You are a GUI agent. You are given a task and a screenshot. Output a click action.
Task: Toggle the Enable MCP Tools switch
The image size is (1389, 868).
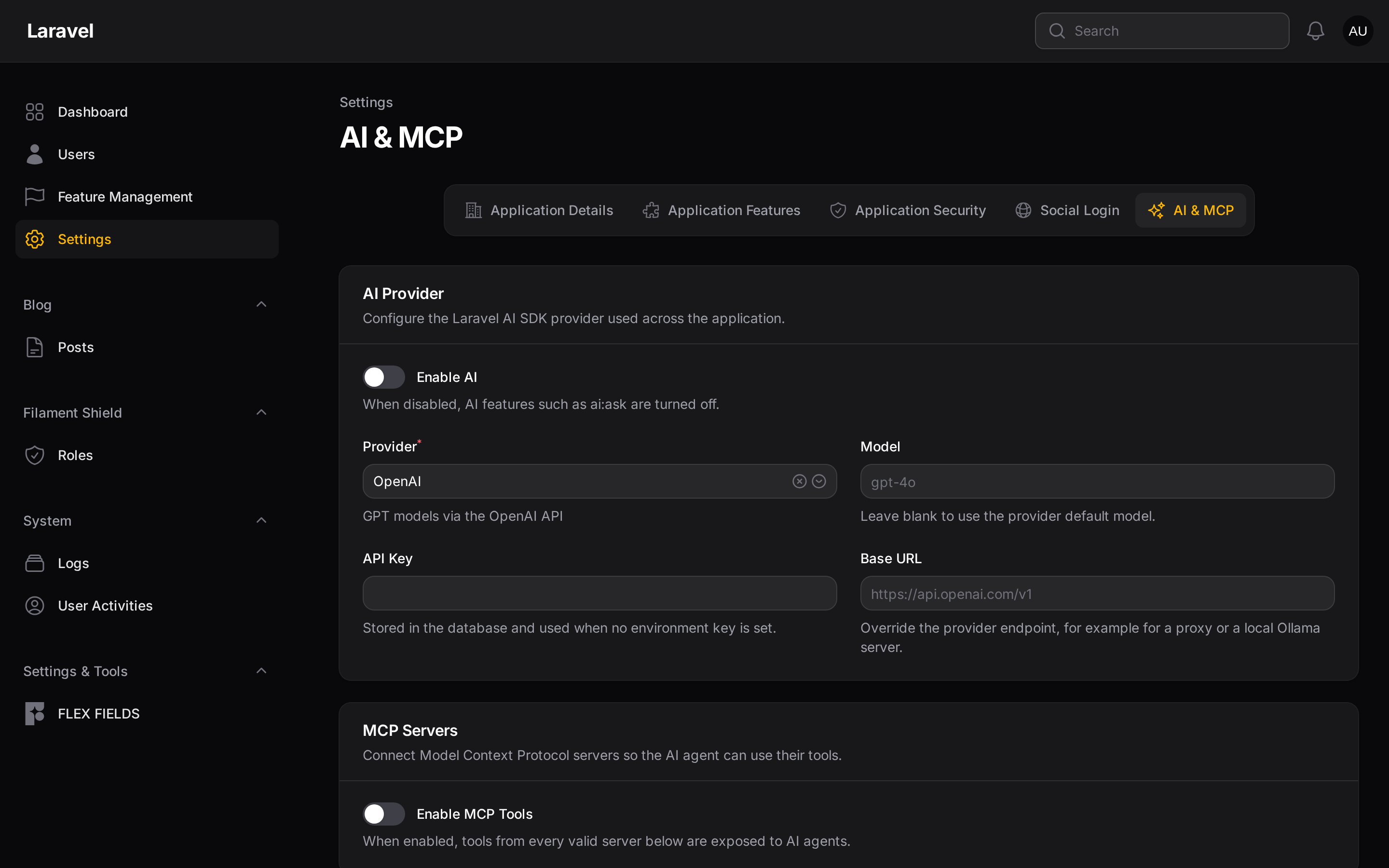[383, 814]
